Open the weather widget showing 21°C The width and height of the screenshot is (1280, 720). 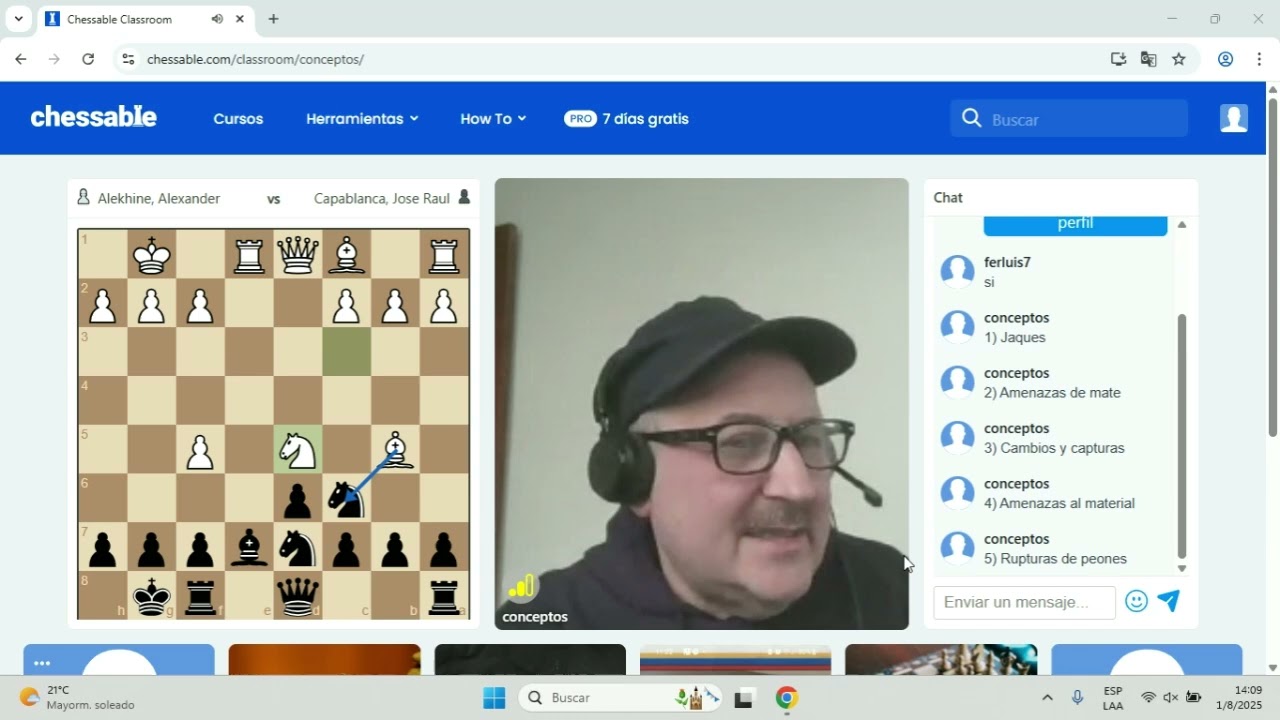click(77, 698)
